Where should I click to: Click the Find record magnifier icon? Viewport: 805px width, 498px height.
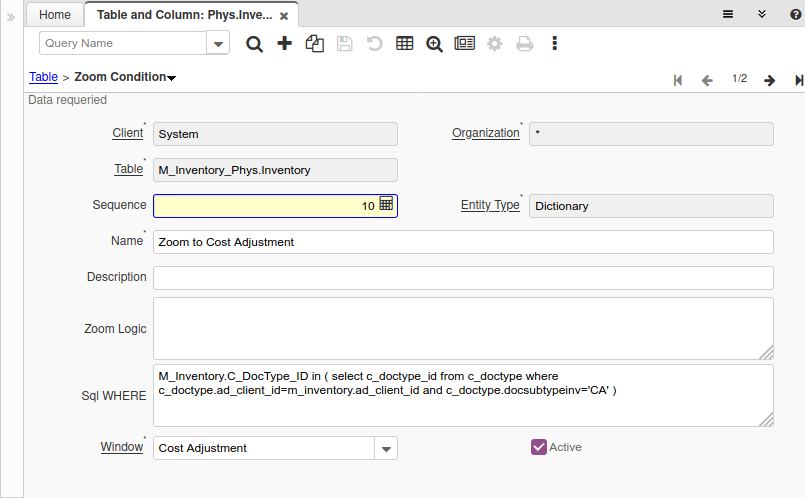point(254,43)
